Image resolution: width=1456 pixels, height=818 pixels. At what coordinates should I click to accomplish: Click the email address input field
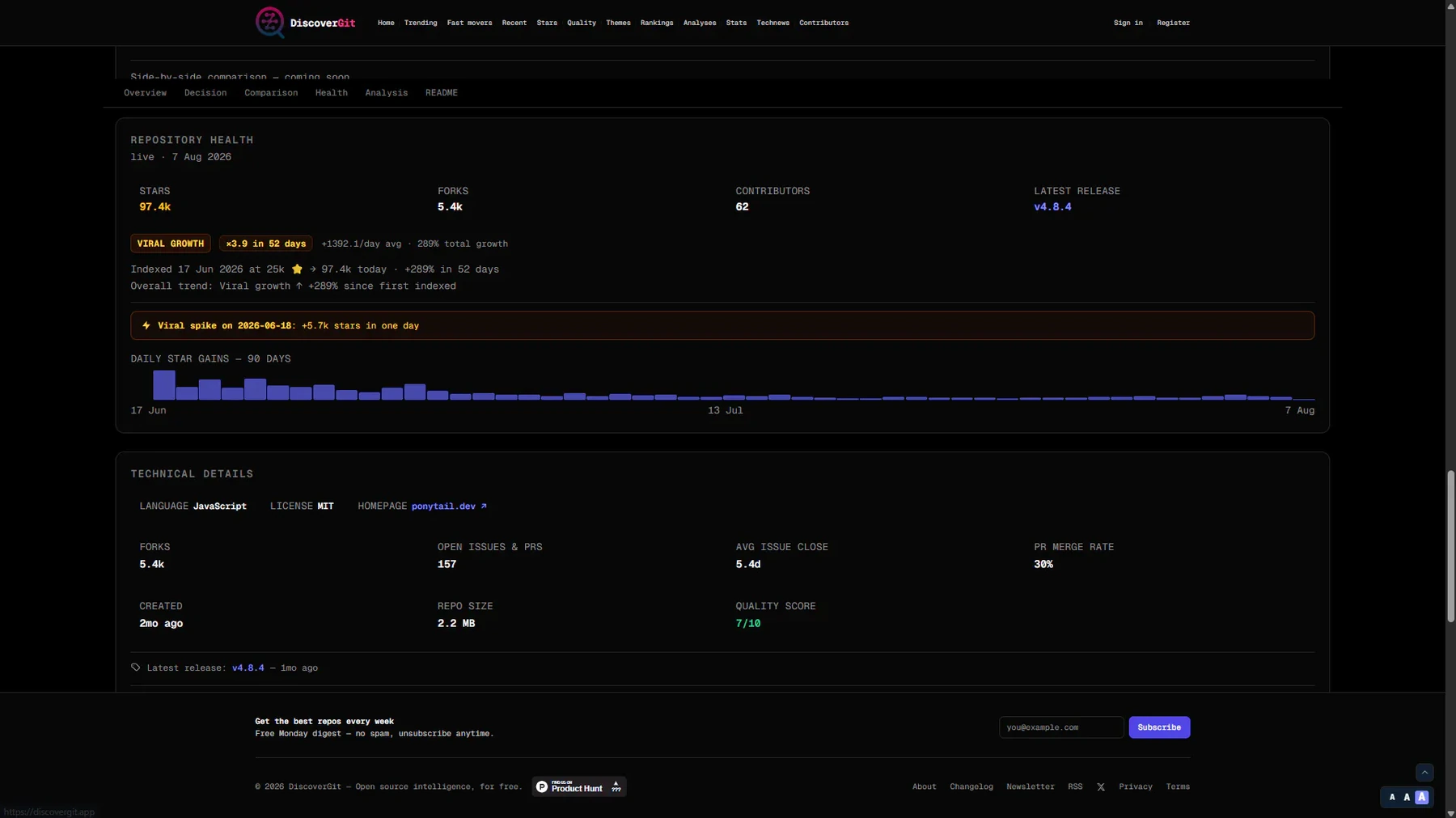(x=1061, y=727)
